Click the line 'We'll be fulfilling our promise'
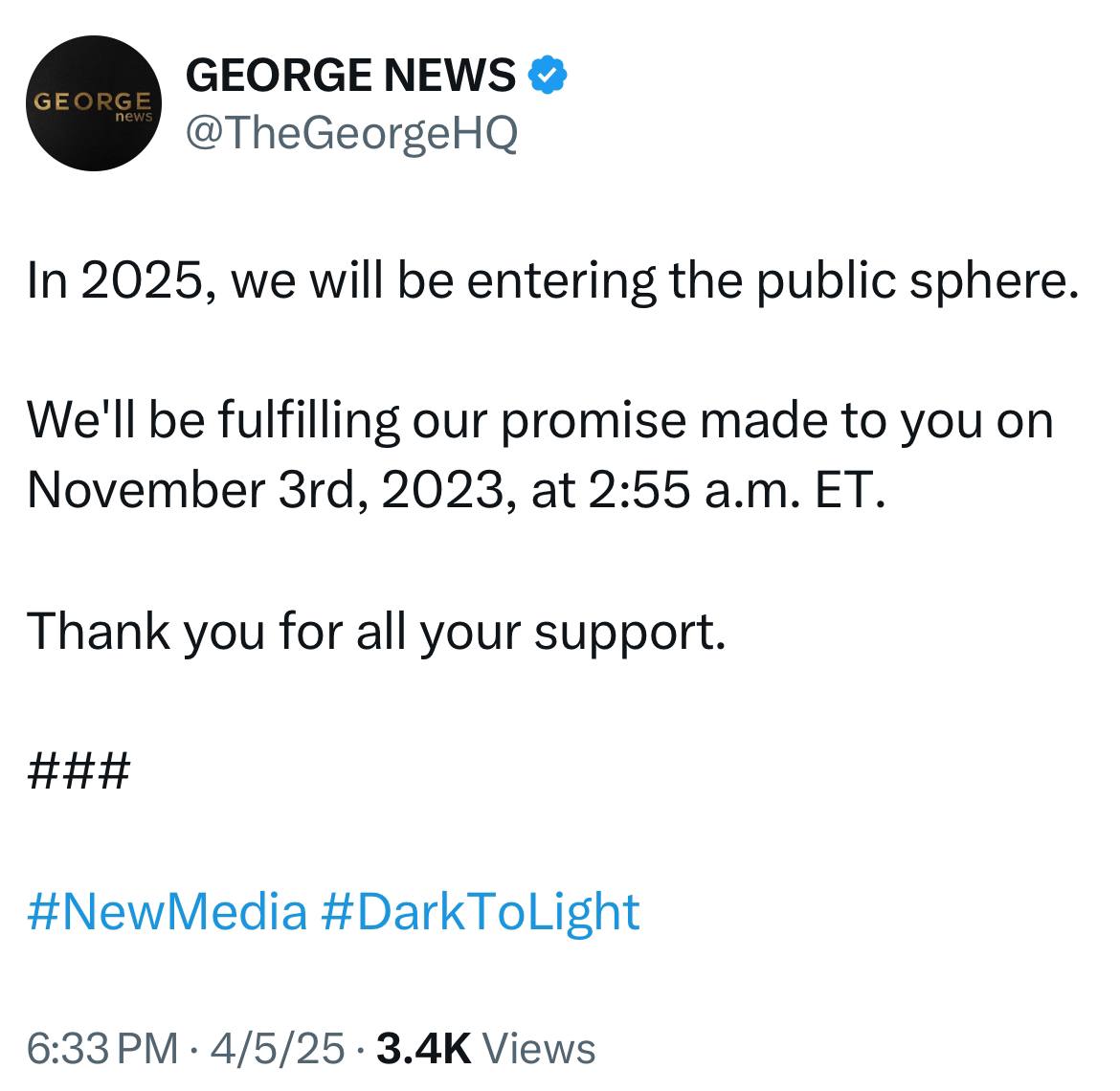This screenshot has height=1091, width=1120. click(540, 422)
